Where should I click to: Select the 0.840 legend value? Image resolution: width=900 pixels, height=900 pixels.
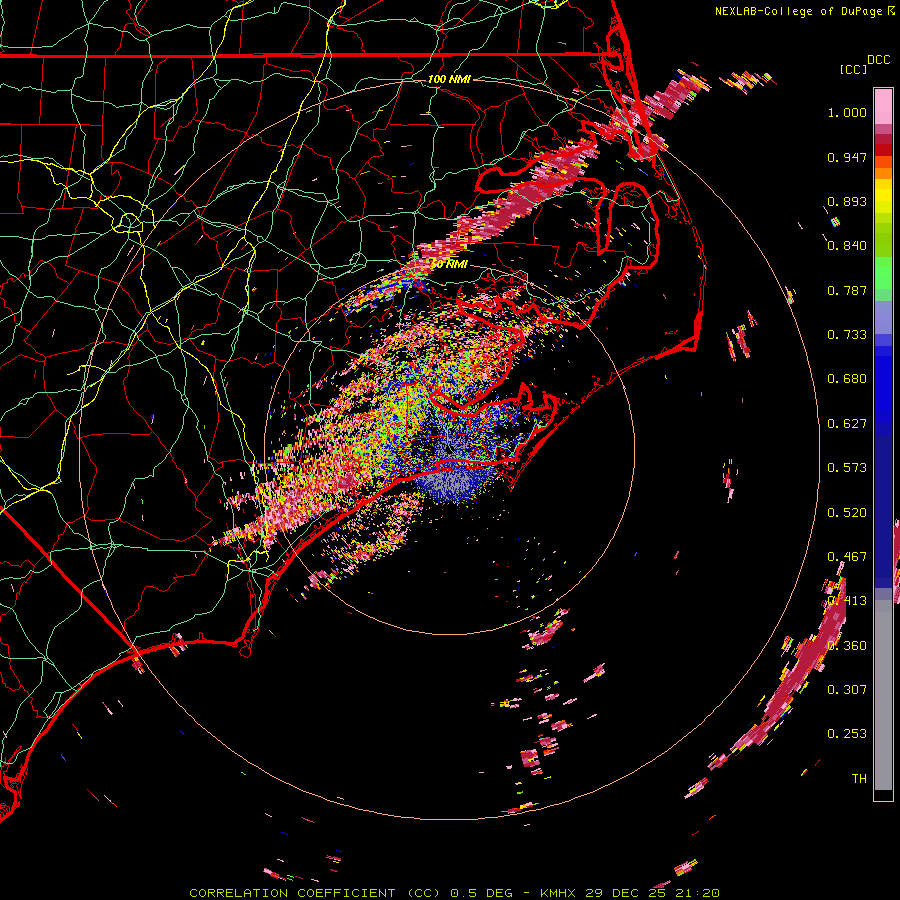click(x=847, y=246)
